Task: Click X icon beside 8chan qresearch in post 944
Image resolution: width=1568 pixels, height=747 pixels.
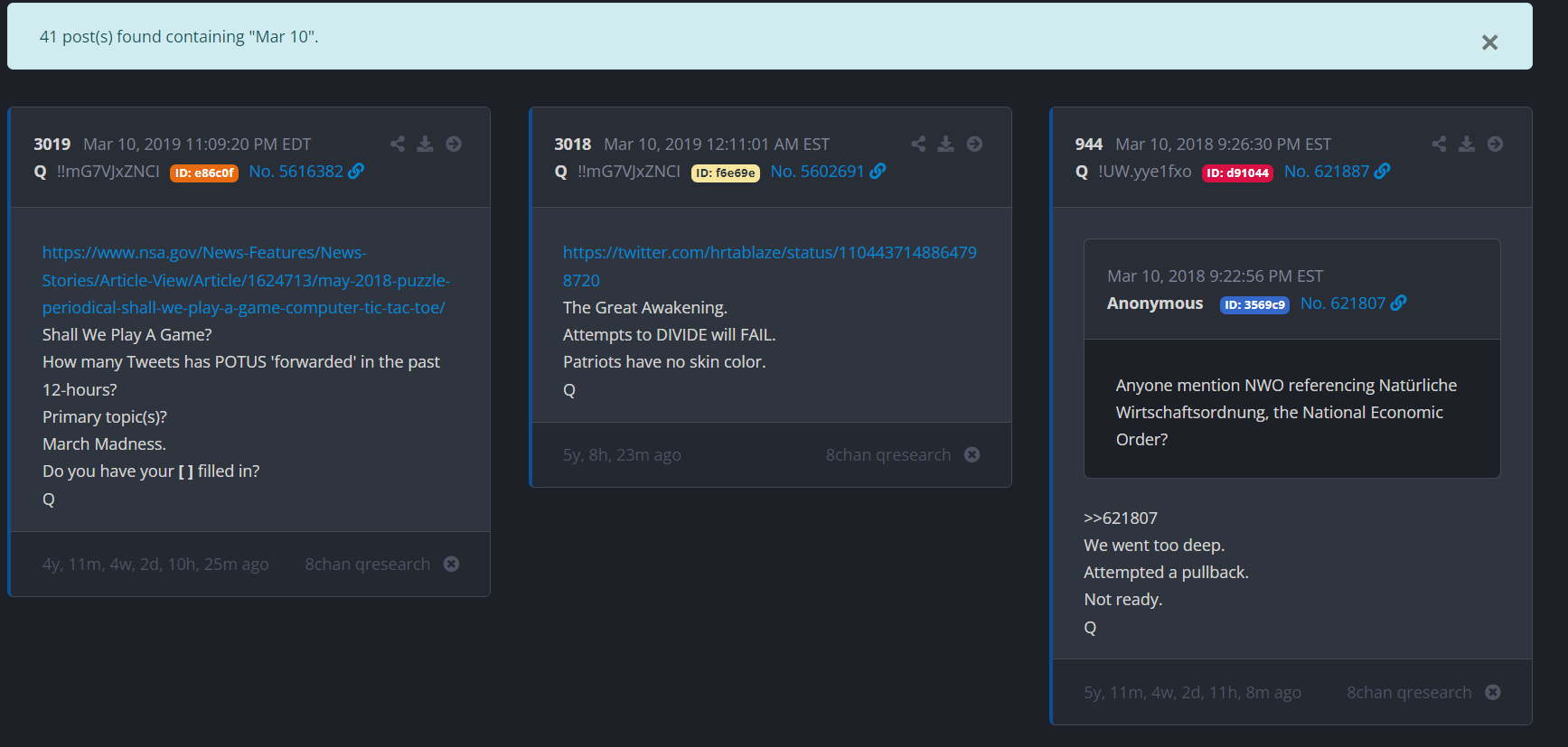Action: [x=1493, y=692]
